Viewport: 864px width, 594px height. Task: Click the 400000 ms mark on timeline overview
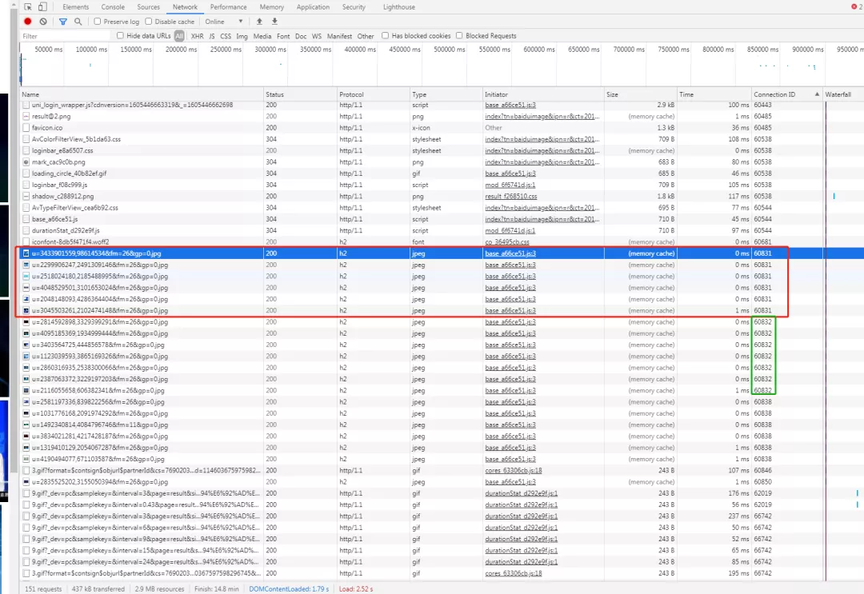pyautogui.click(x=361, y=49)
